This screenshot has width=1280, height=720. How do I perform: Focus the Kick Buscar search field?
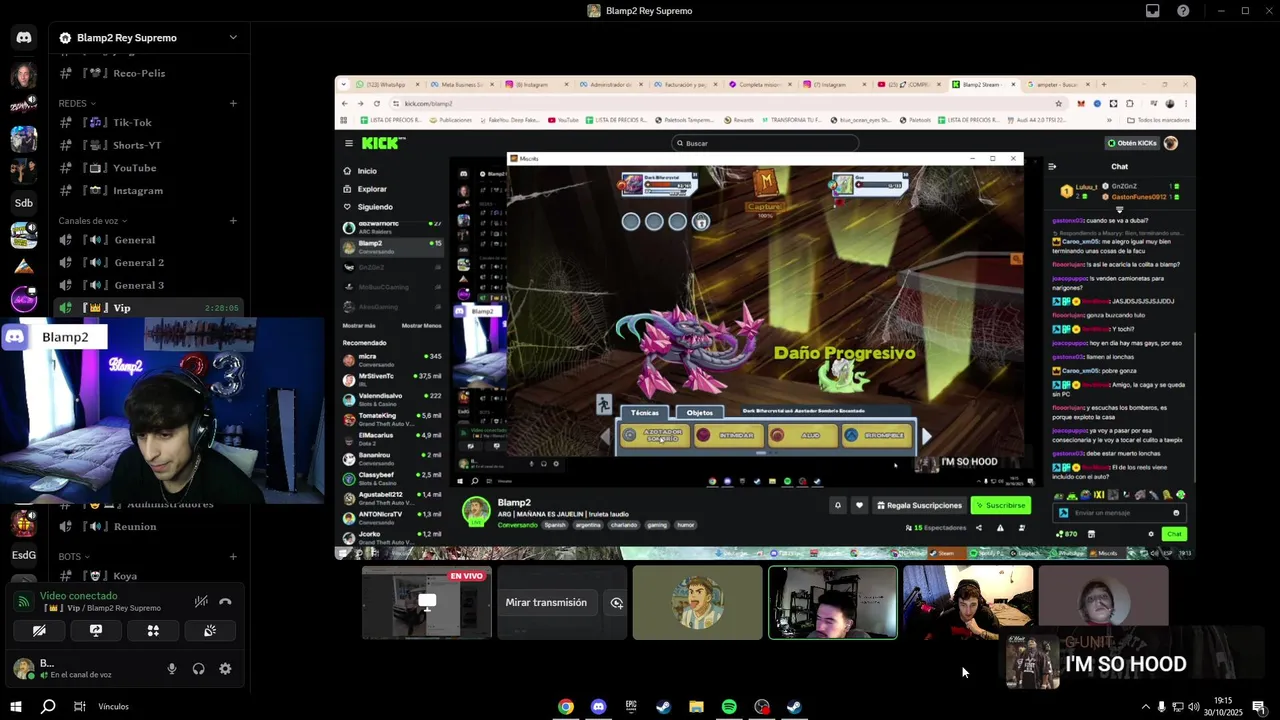point(765,143)
